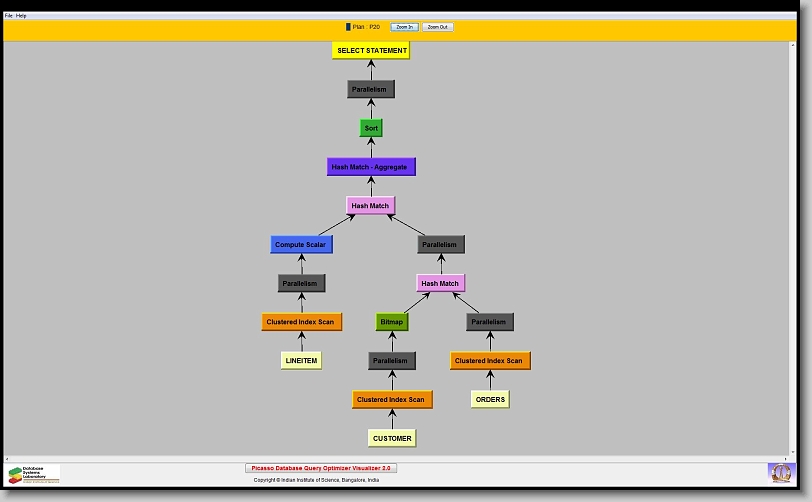Click the Database Systems Laboratory logo
The image size is (812, 502).
pos(34,474)
